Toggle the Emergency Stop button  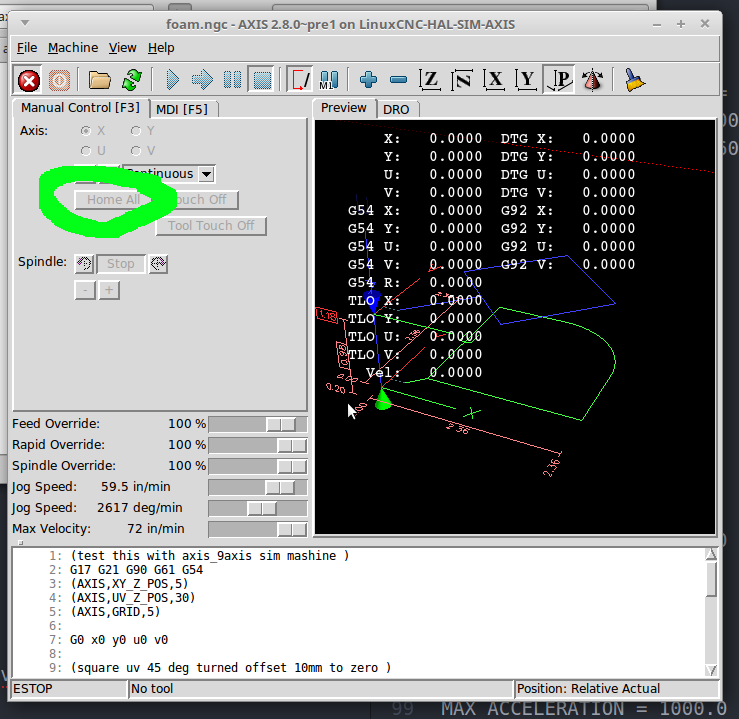[x=28, y=80]
